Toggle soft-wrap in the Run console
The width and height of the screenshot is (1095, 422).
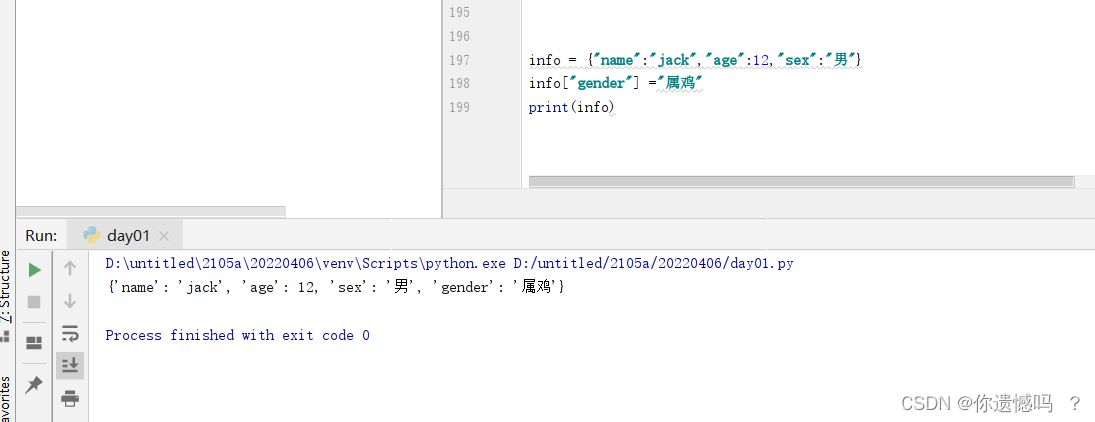coord(70,333)
